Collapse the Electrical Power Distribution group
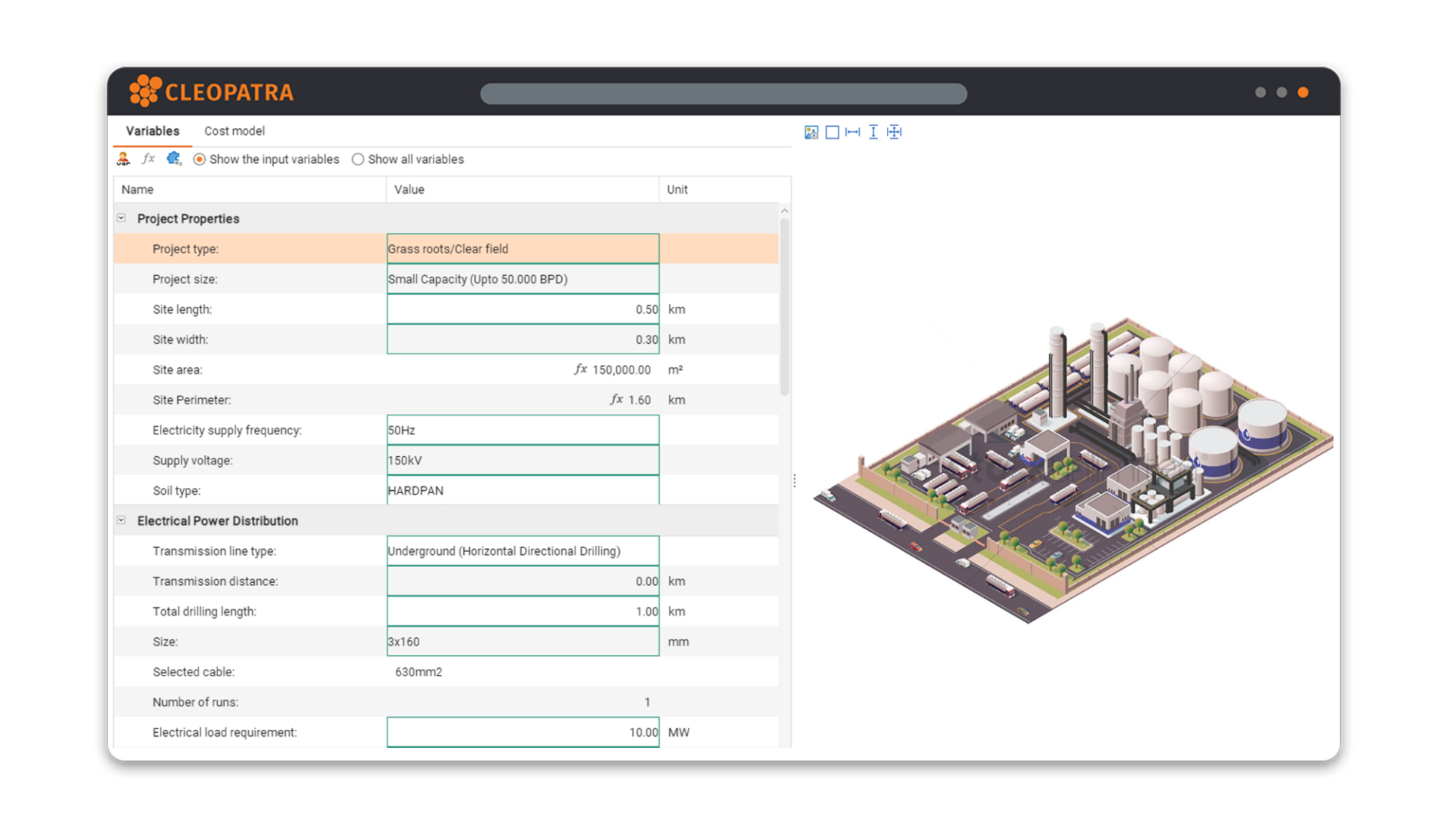This screenshot has width=1448, height=840. (121, 520)
